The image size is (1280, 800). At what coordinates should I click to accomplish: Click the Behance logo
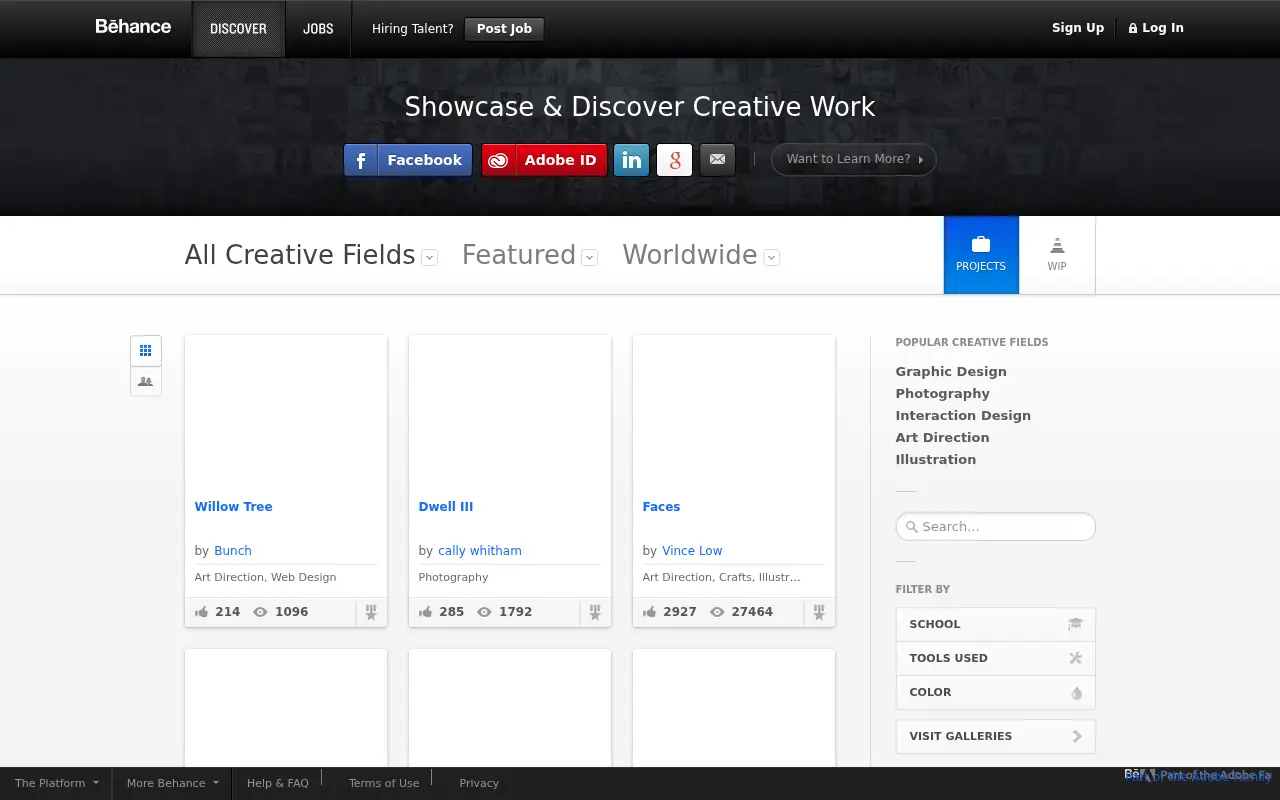[133, 27]
